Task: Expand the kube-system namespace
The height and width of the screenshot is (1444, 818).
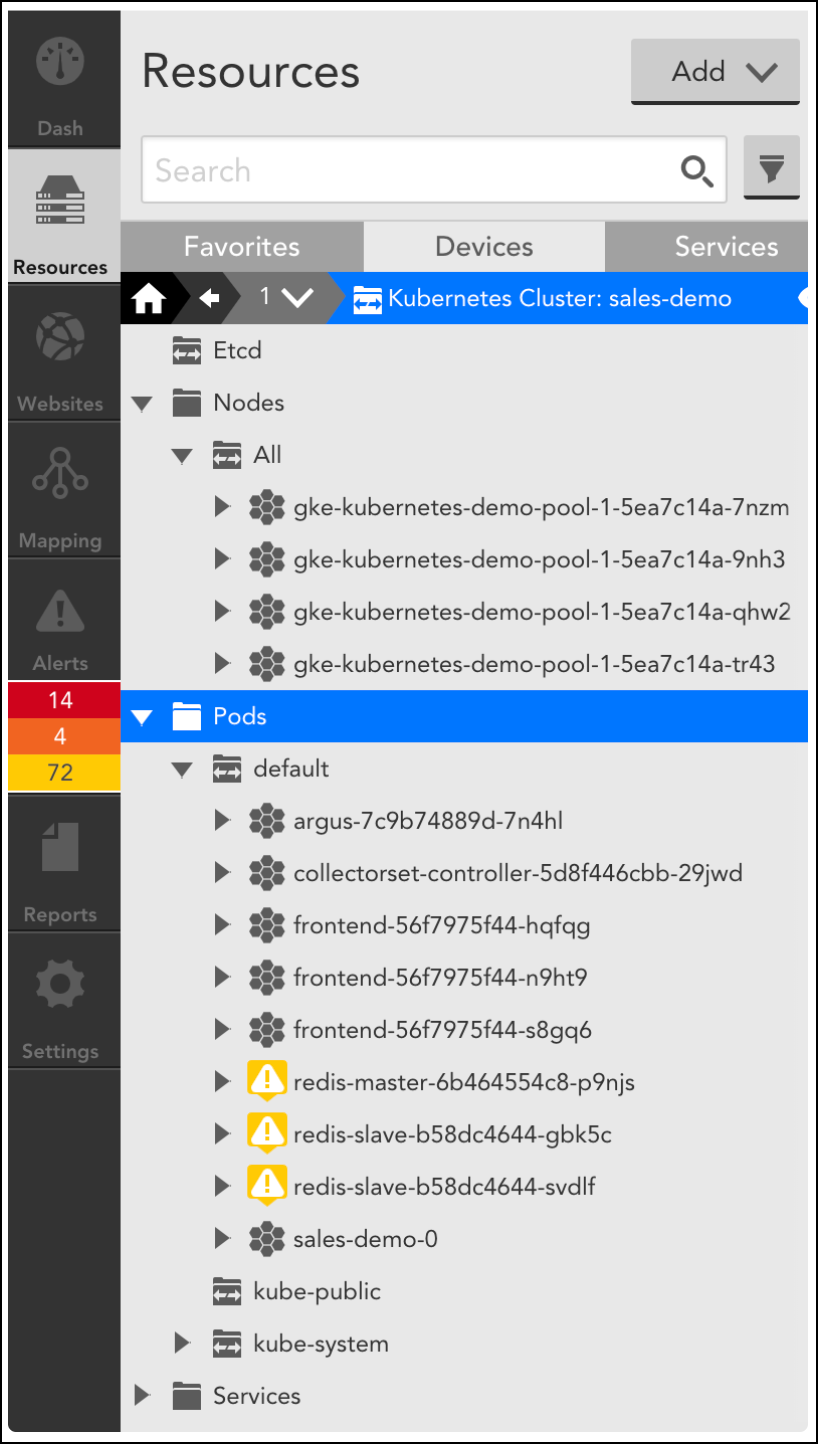Action: [x=182, y=1343]
